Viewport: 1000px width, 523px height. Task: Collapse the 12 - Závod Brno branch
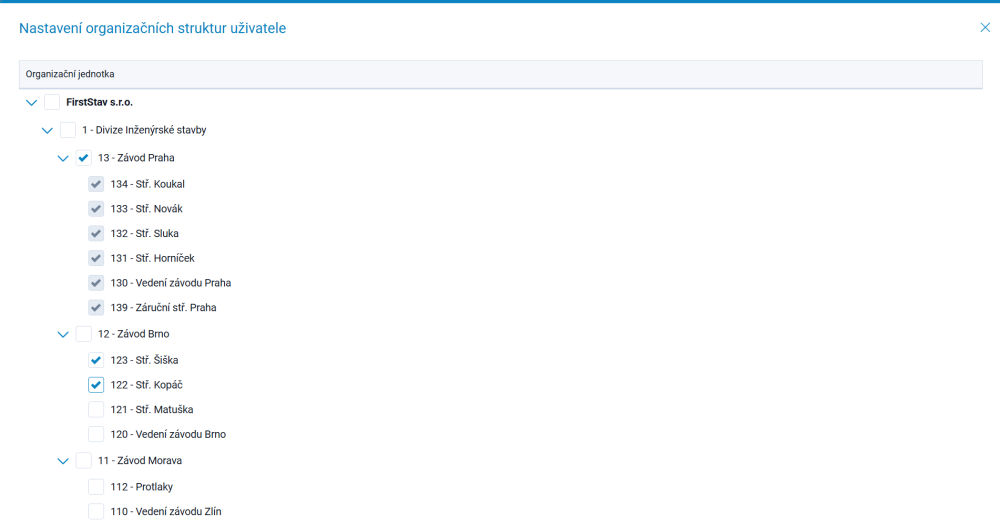coord(62,334)
